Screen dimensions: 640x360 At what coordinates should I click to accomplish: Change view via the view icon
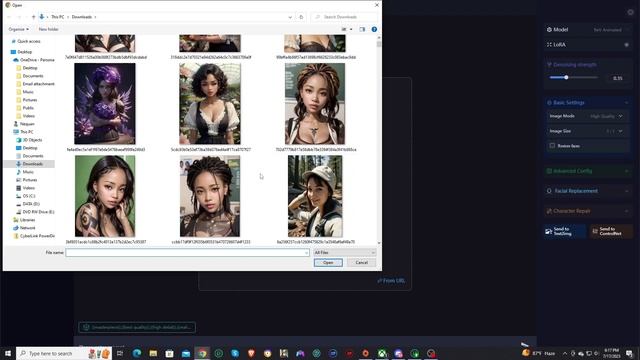(344, 29)
